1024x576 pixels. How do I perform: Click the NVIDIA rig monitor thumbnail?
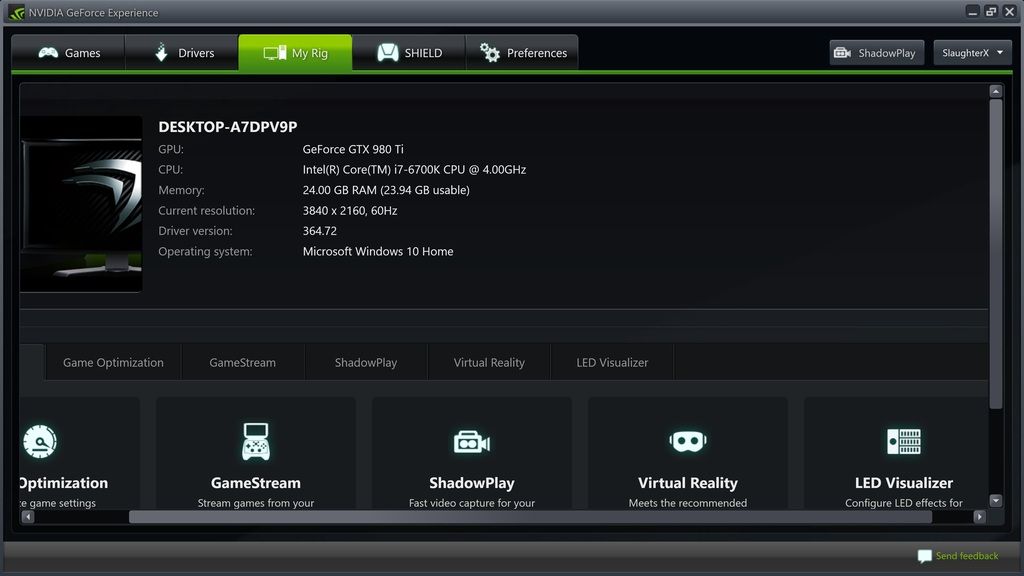(x=81, y=204)
